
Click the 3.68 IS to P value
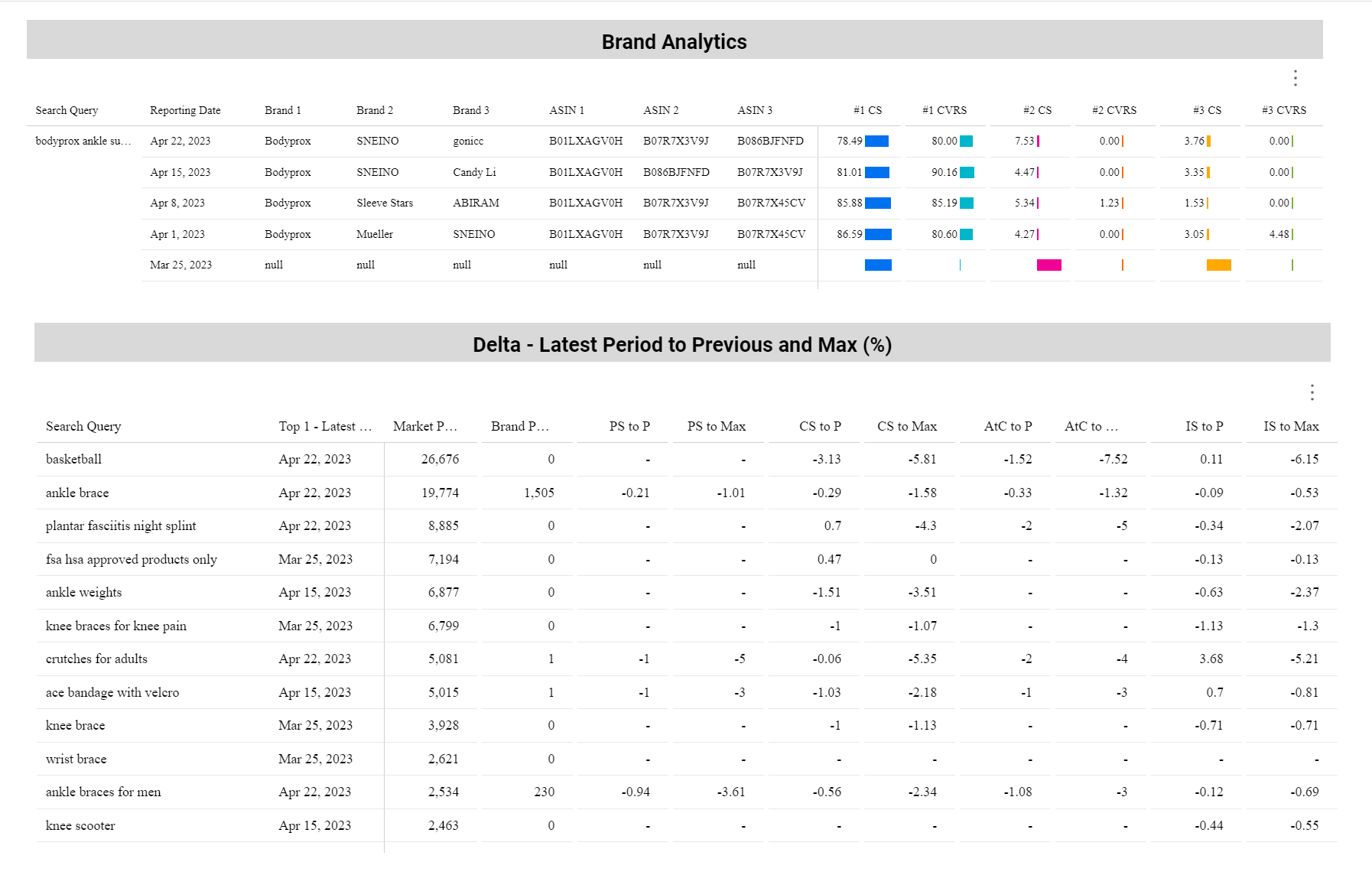pos(1211,659)
